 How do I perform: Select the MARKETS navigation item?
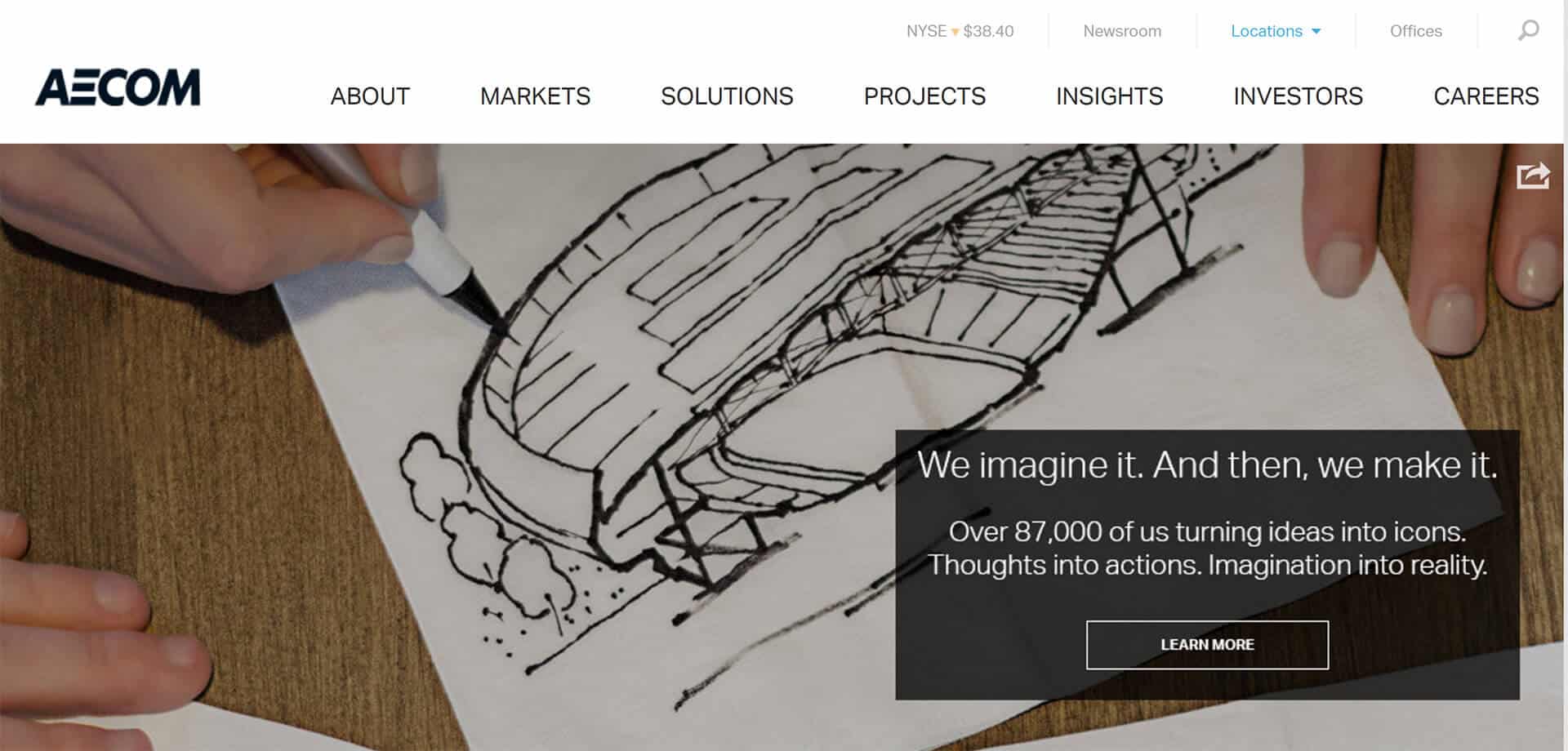[x=535, y=96]
